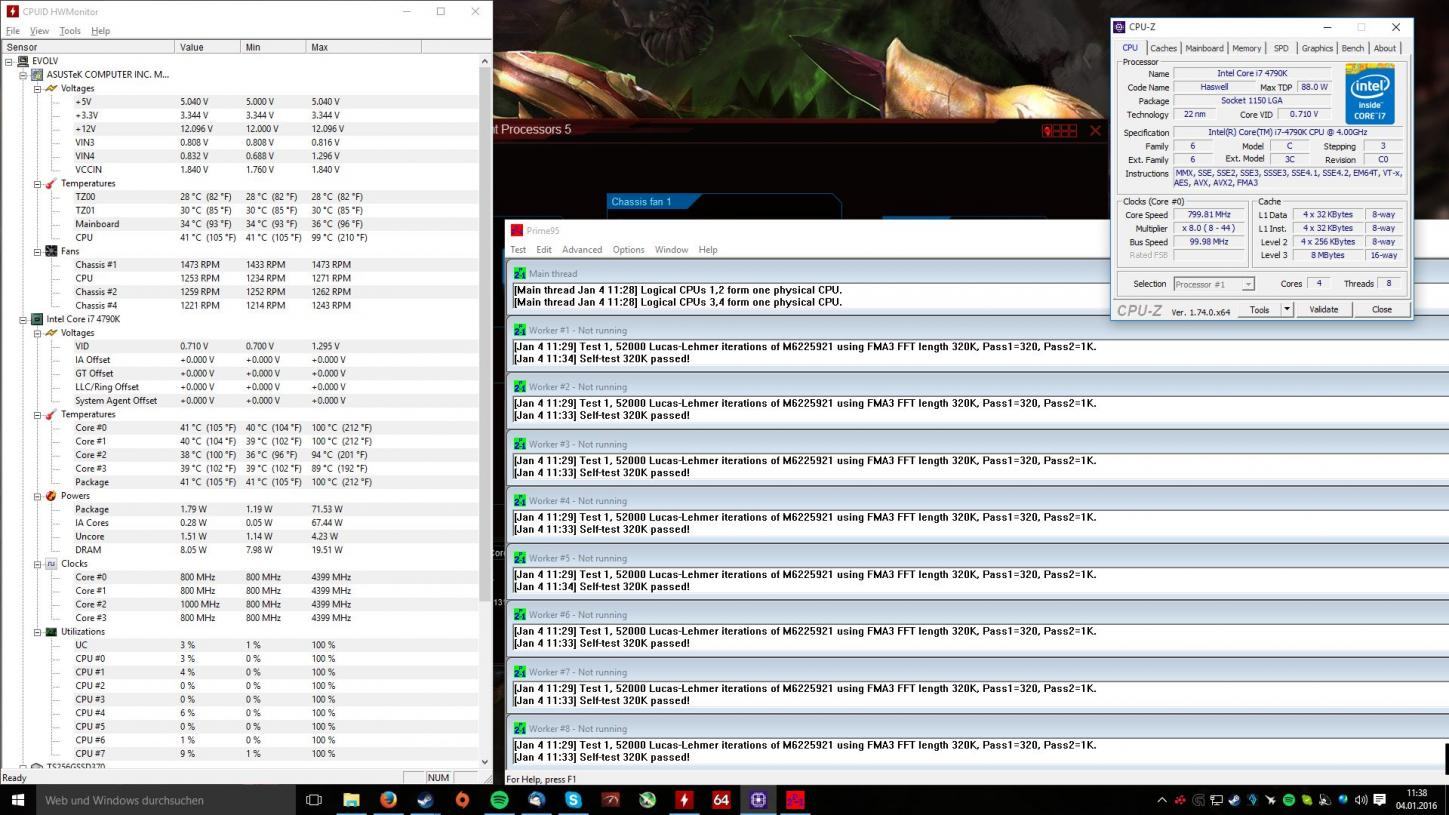The image size is (1449, 815).
Task: Click the Worker #7 icon in Prime95
Action: pos(519,672)
